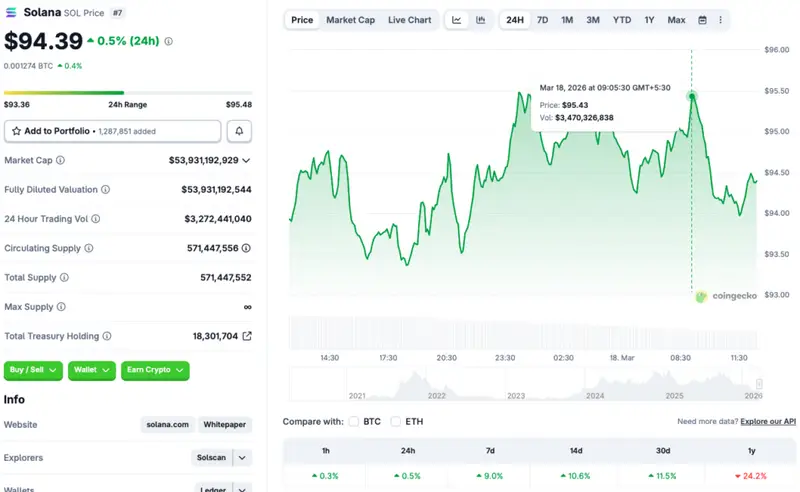Click the Solana logo icon

coord(11,12)
